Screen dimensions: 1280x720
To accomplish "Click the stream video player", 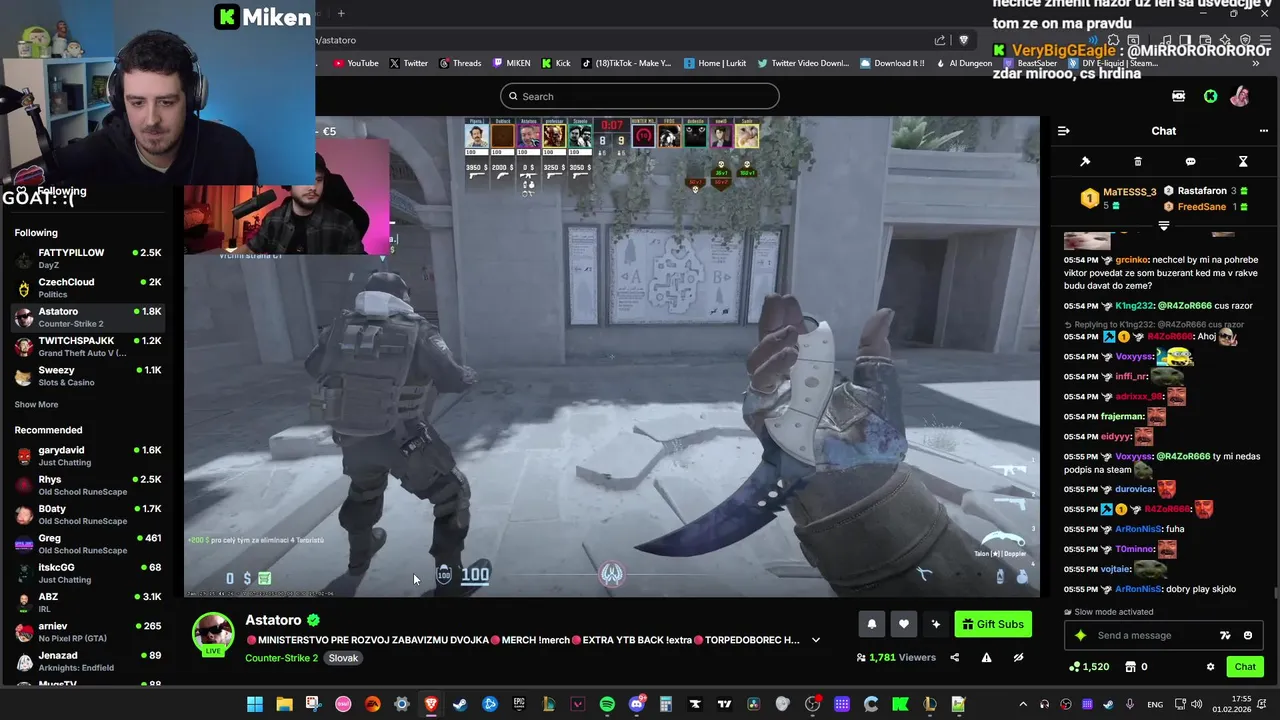I will click(612, 357).
